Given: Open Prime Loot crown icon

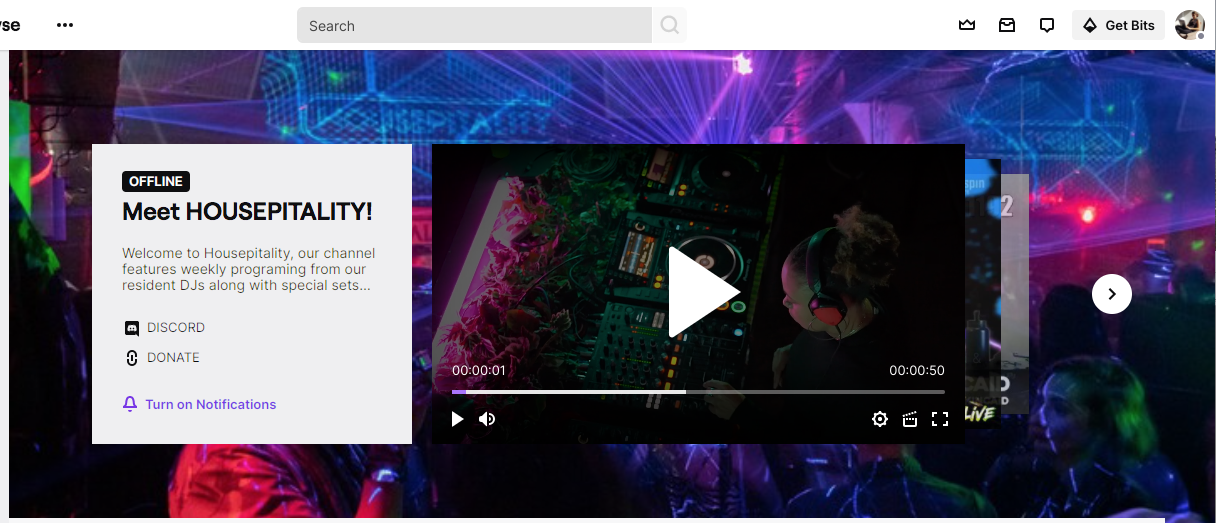Looking at the screenshot, I should pos(966,25).
